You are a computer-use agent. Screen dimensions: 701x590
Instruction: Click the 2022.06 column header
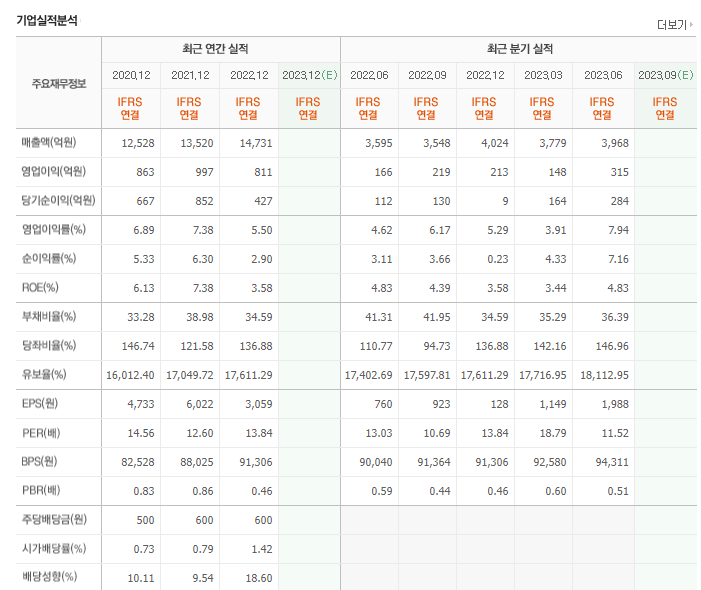pyautogui.click(x=369, y=75)
